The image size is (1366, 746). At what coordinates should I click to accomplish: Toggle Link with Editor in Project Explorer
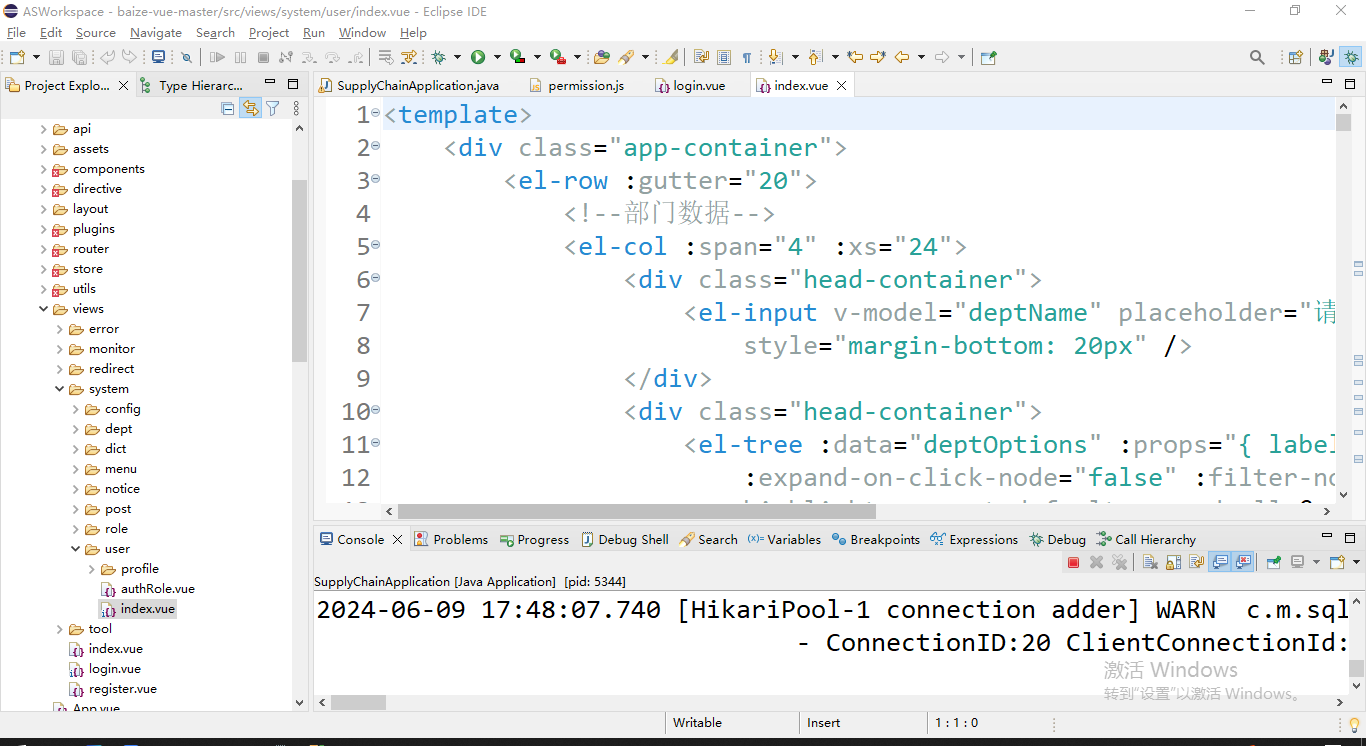[x=250, y=108]
